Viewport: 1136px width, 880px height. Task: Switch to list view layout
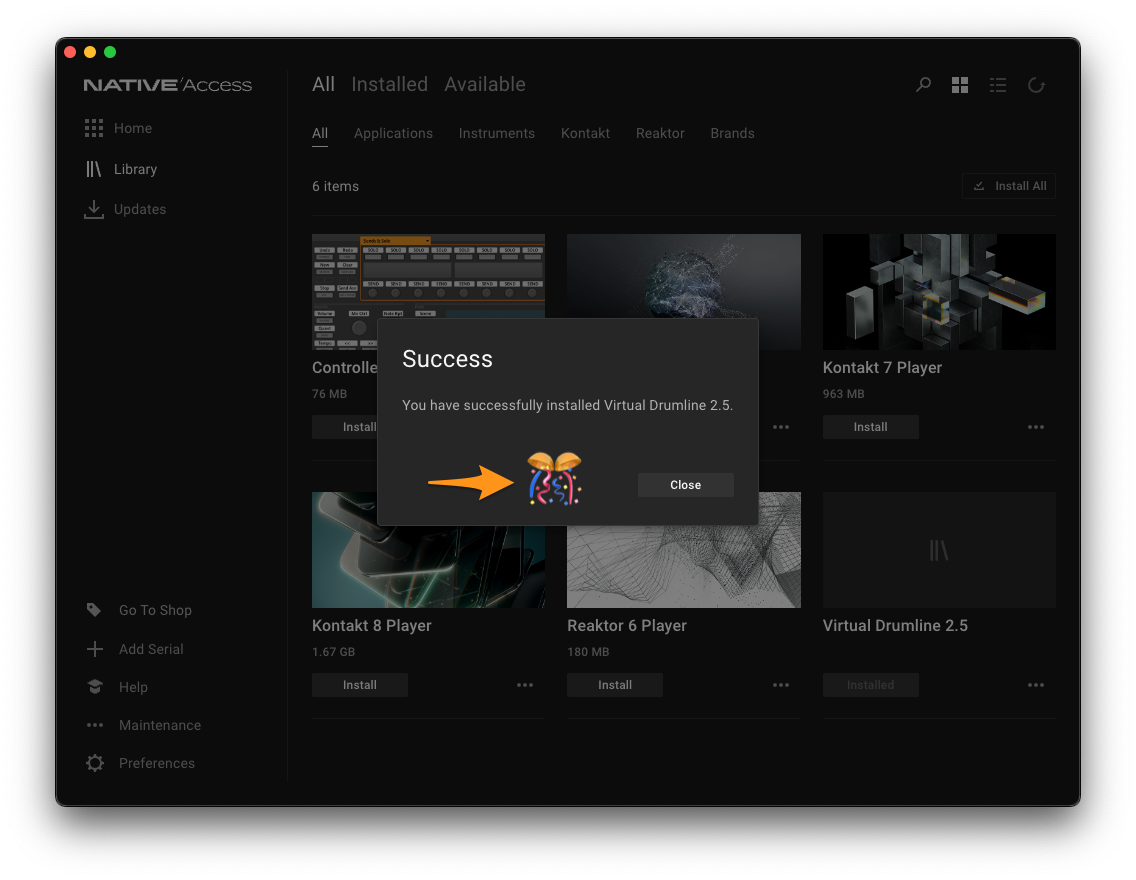click(998, 85)
